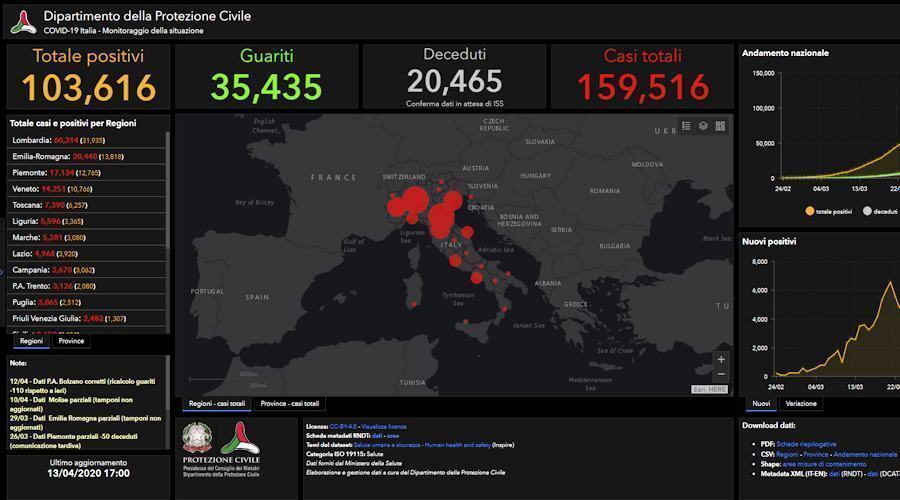This screenshot has height=500, width=900.
Task: Open the 'Scheda riepilogativa' PDF link
Action: (804, 444)
